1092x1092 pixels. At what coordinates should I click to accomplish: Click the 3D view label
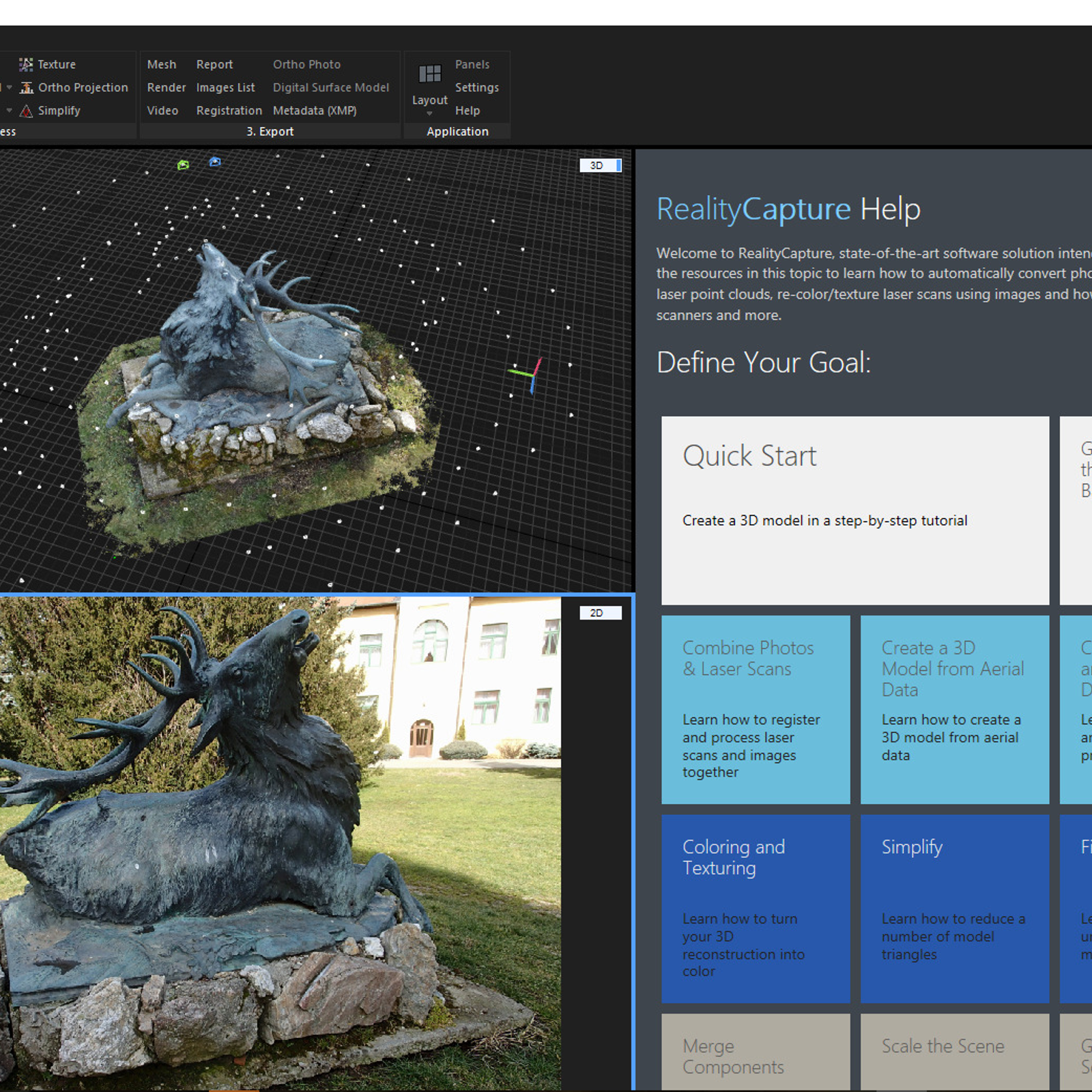pos(600,165)
